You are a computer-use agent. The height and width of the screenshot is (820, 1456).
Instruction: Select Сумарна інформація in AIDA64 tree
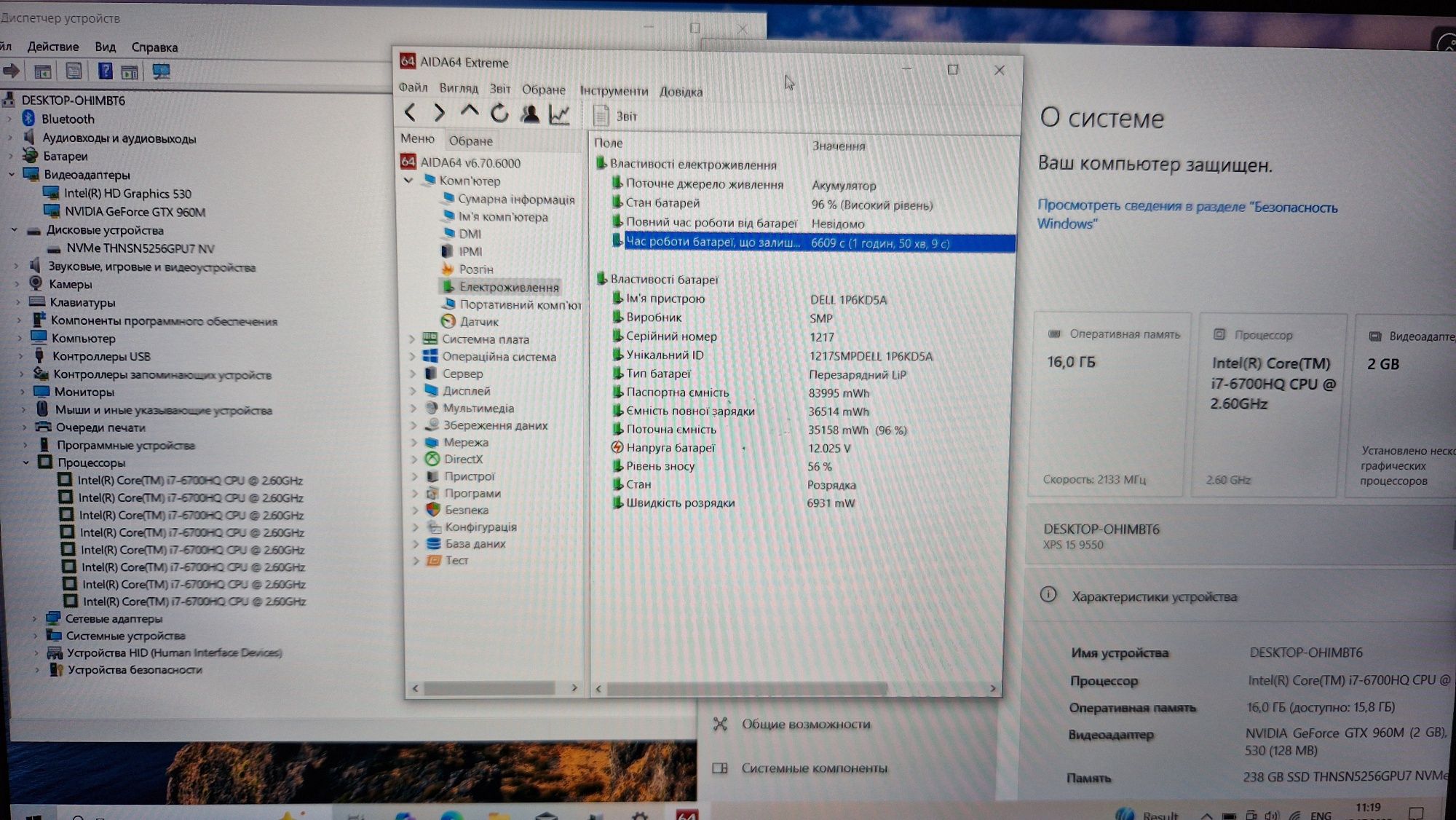tap(508, 199)
